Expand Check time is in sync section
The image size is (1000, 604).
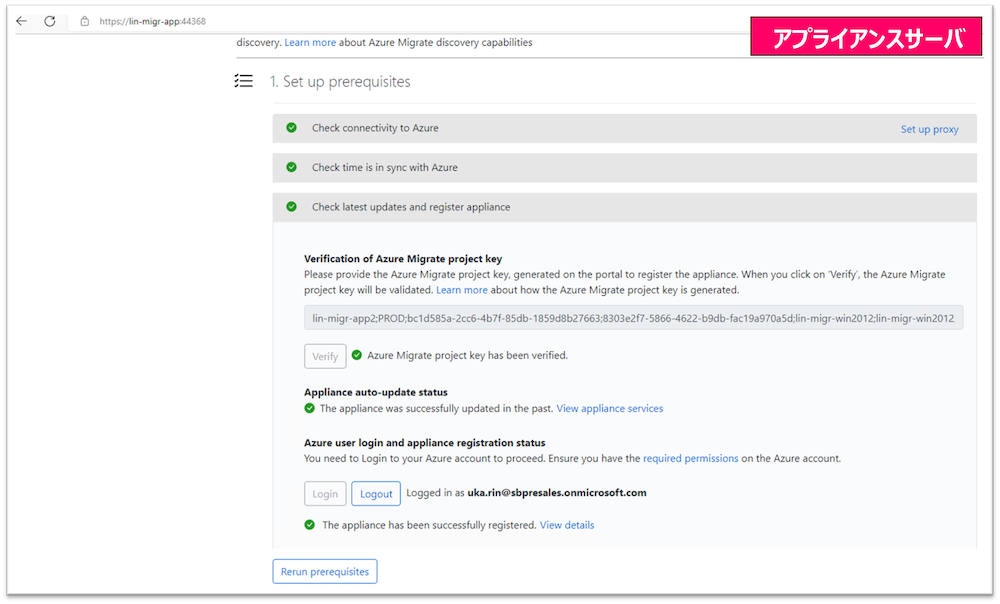coord(384,167)
